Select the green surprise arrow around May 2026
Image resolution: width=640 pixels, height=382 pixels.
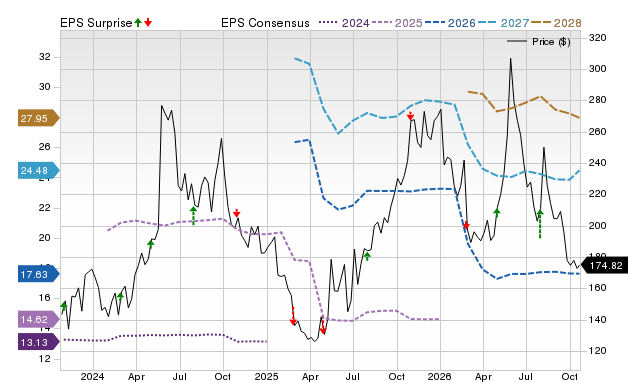[497, 212]
